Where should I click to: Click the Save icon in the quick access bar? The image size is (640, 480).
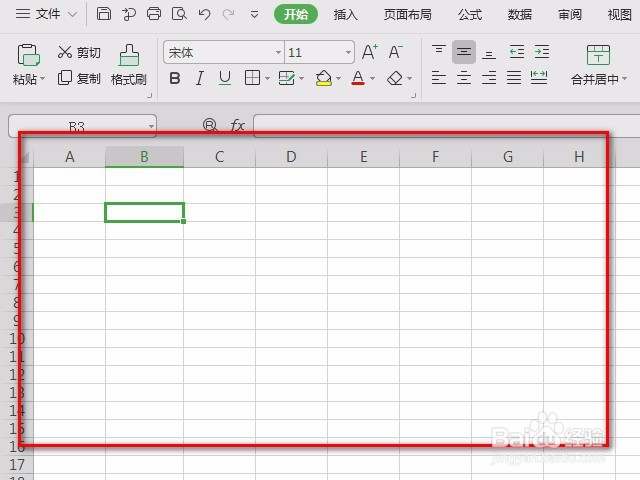coord(104,14)
